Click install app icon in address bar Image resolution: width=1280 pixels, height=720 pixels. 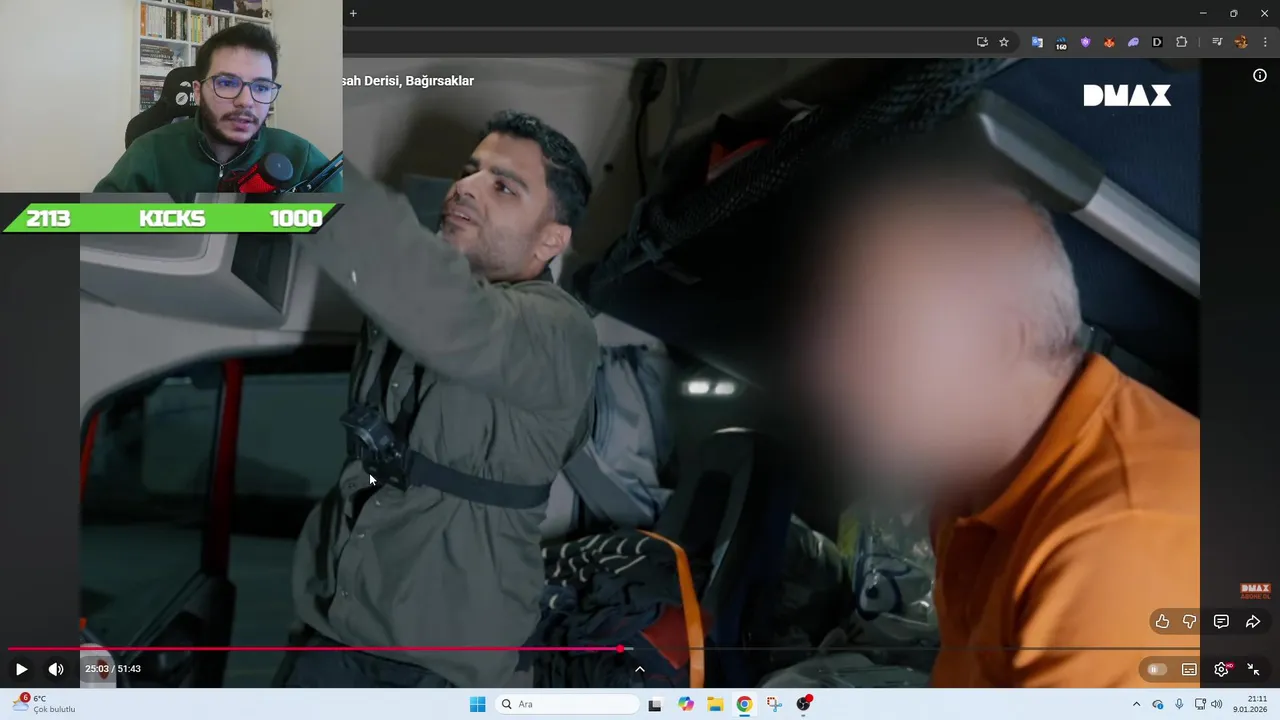pos(982,42)
